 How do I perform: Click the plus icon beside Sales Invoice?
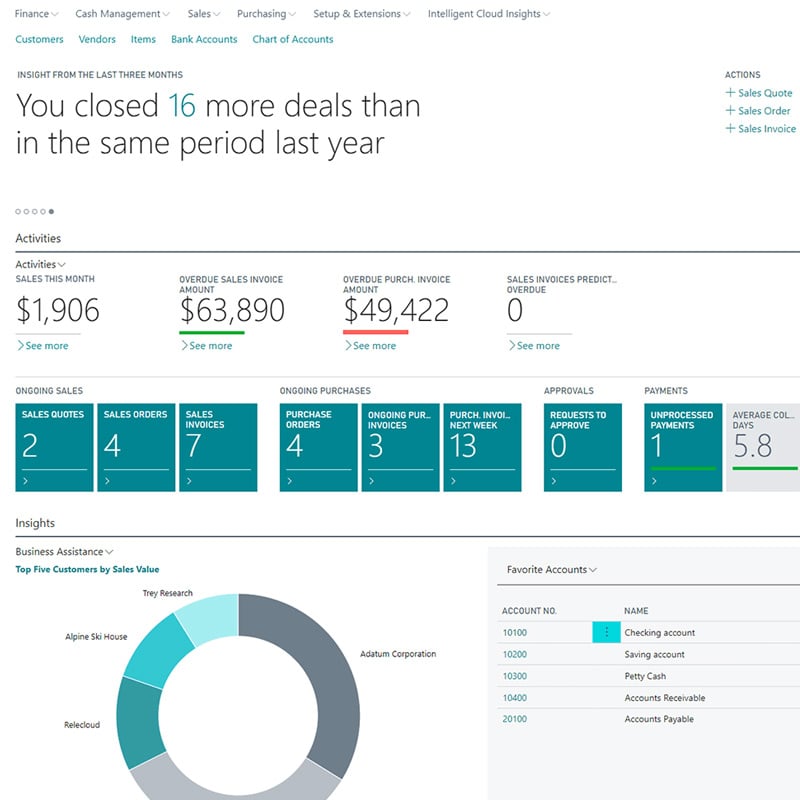[x=730, y=128]
